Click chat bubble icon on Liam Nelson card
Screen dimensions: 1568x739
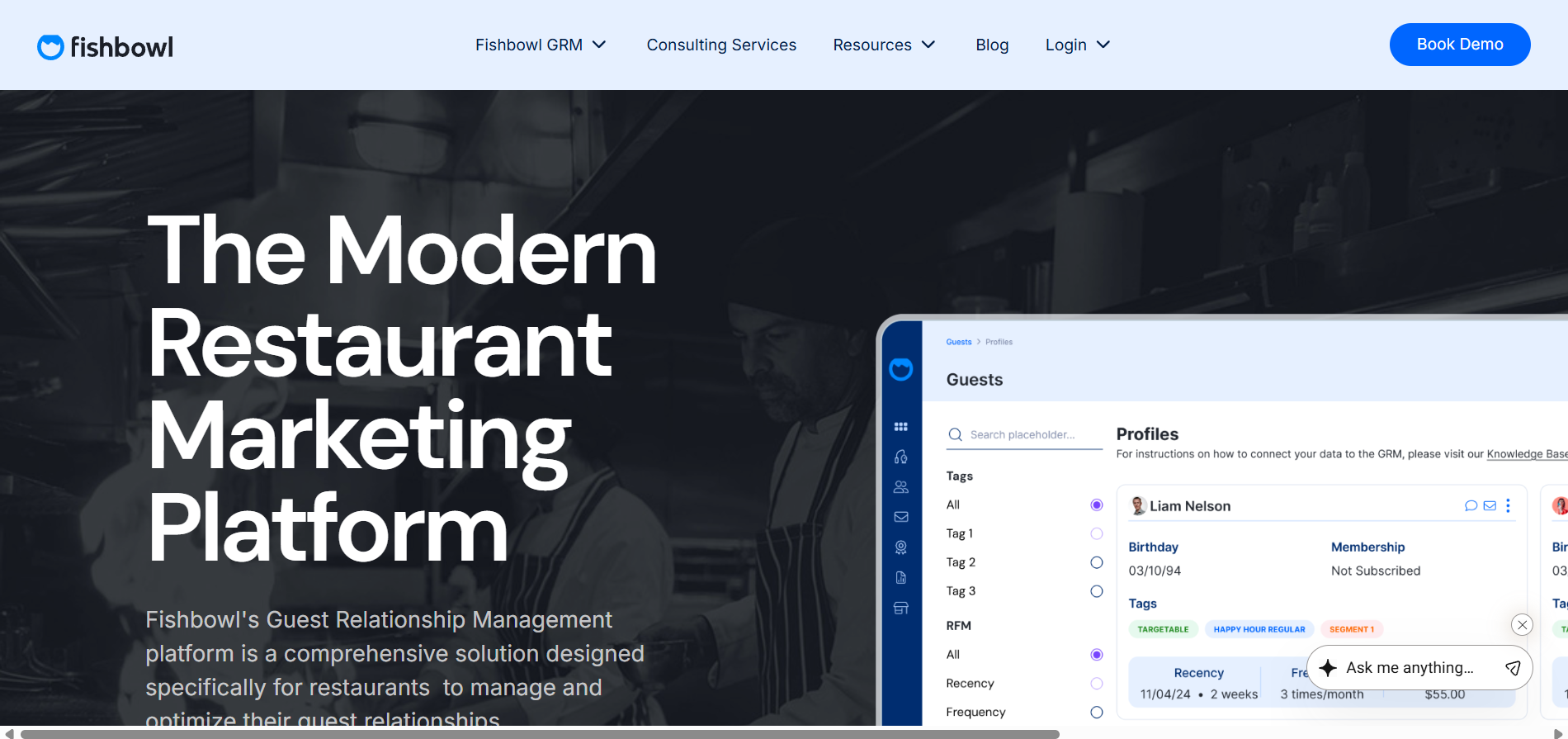click(1471, 506)
